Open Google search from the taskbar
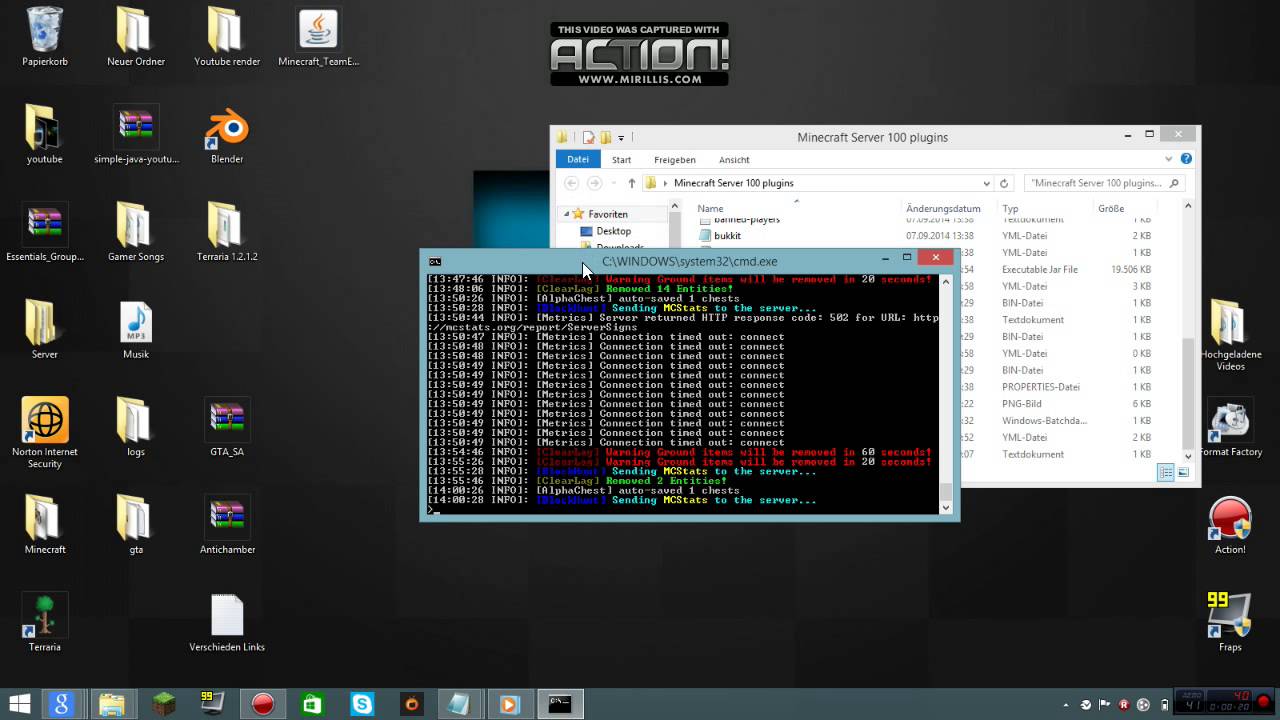 pos(62,704)
